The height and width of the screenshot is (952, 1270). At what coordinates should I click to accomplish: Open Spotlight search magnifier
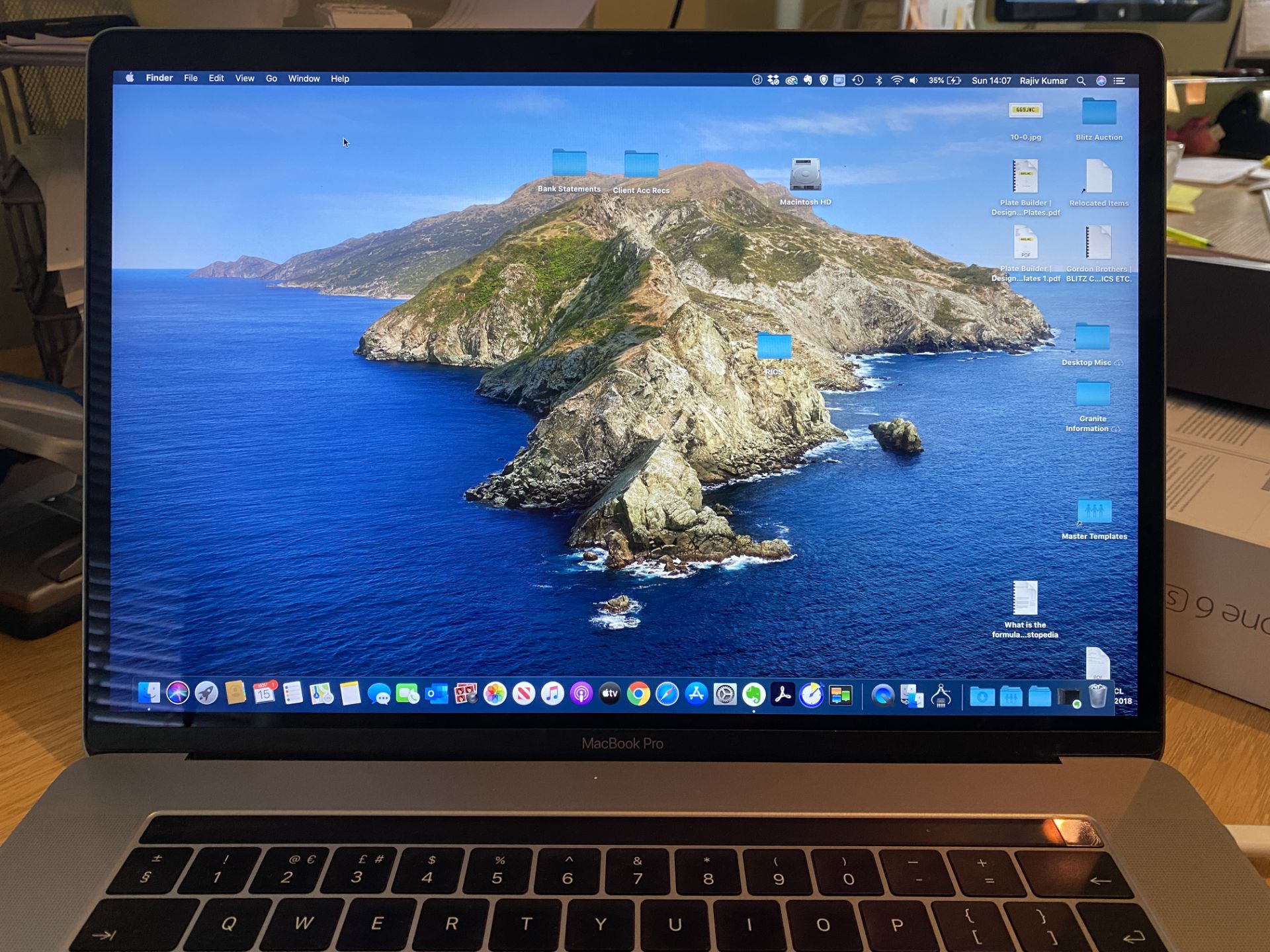tap(1081, 81)
